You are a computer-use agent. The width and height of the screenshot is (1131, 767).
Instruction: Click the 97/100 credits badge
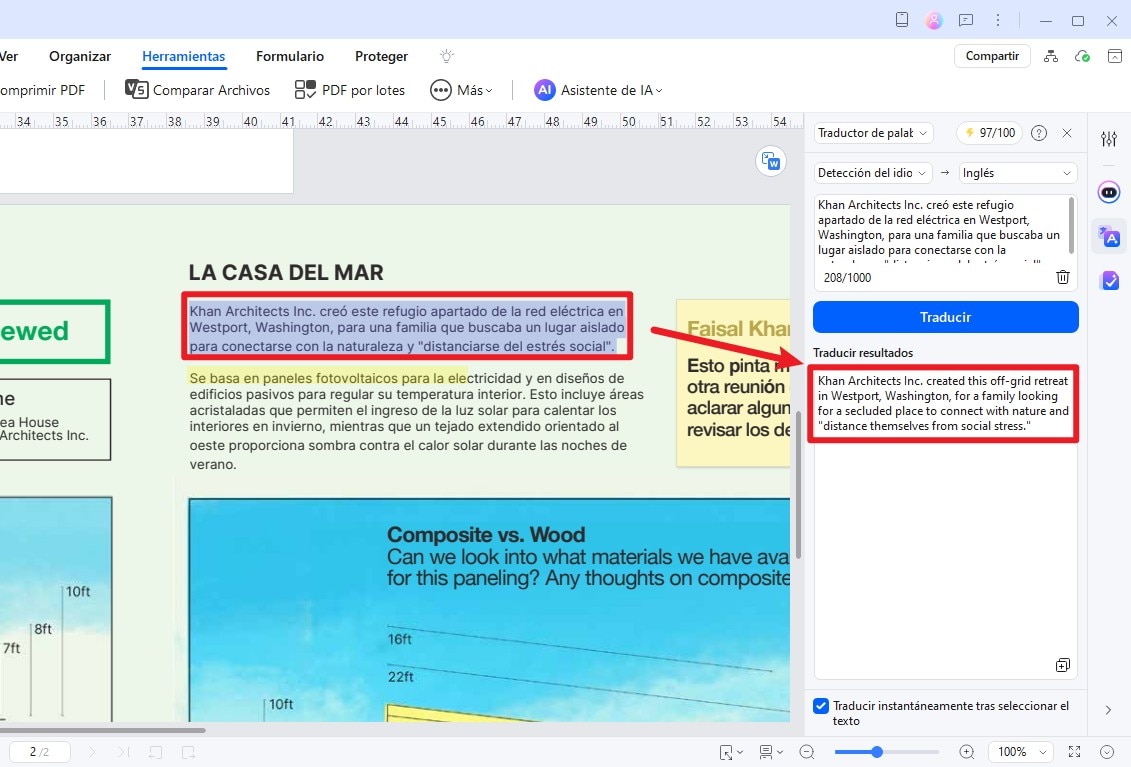pos(990,133)
